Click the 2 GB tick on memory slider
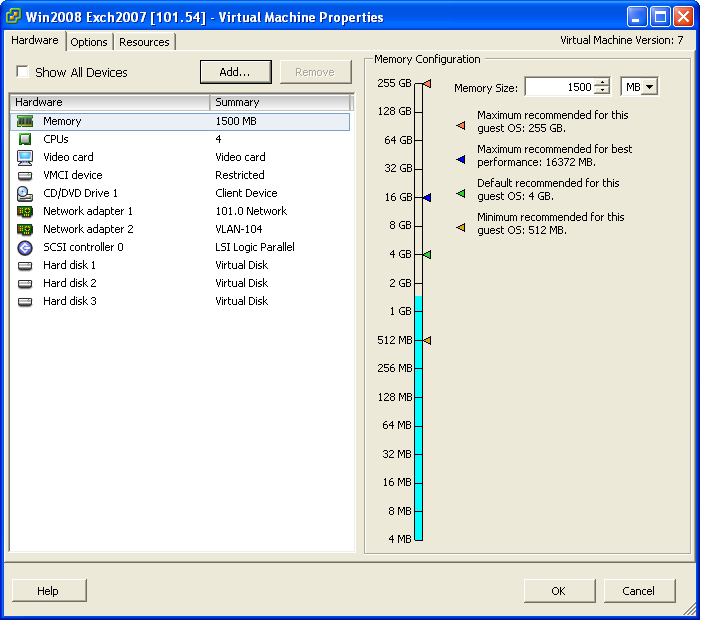The height and width of the screenshot is (621, 701). click(x=418, y=283)
